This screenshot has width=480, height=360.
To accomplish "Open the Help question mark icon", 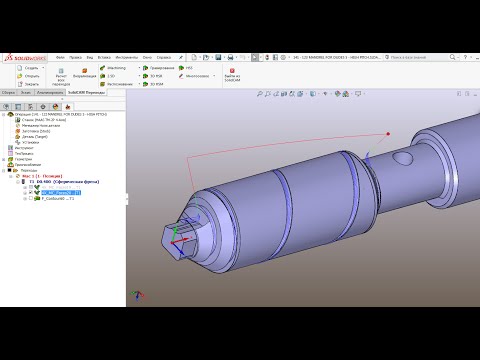I will coord(465,57).
